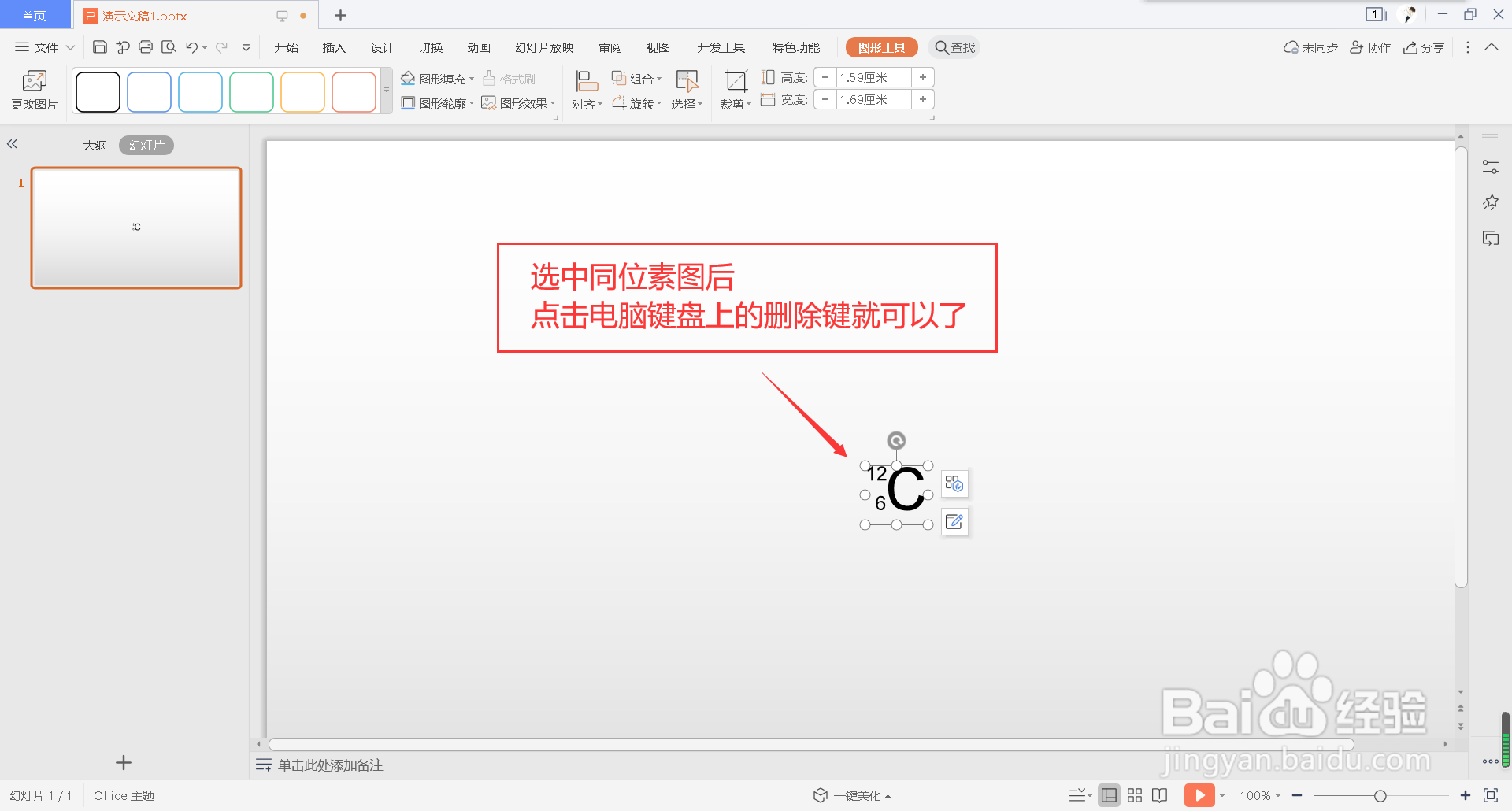
Task: Click the layout options icon beside the image
Action: (954, 483)
